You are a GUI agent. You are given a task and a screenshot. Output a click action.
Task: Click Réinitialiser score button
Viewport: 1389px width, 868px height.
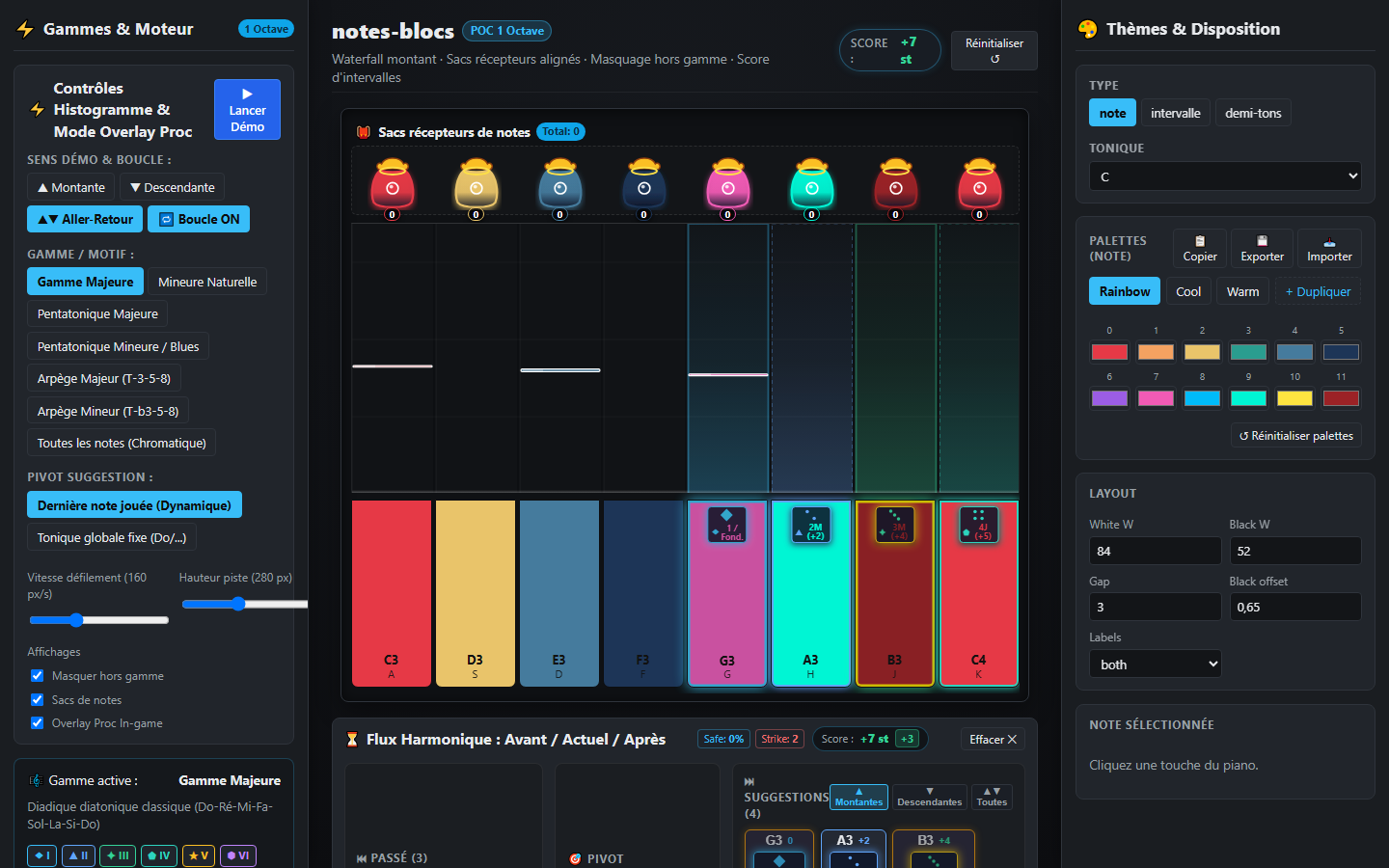click(x=994, y=50)
